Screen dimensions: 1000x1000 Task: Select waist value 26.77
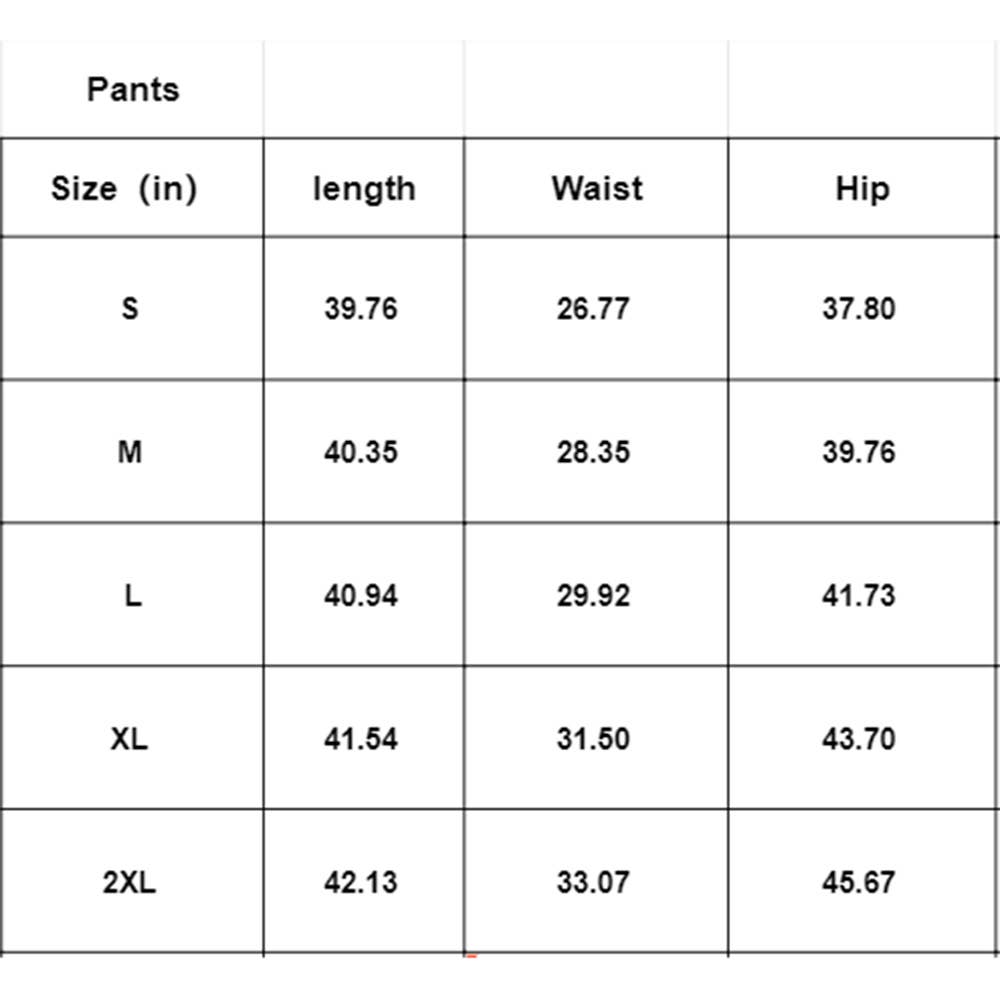(594, 308)
